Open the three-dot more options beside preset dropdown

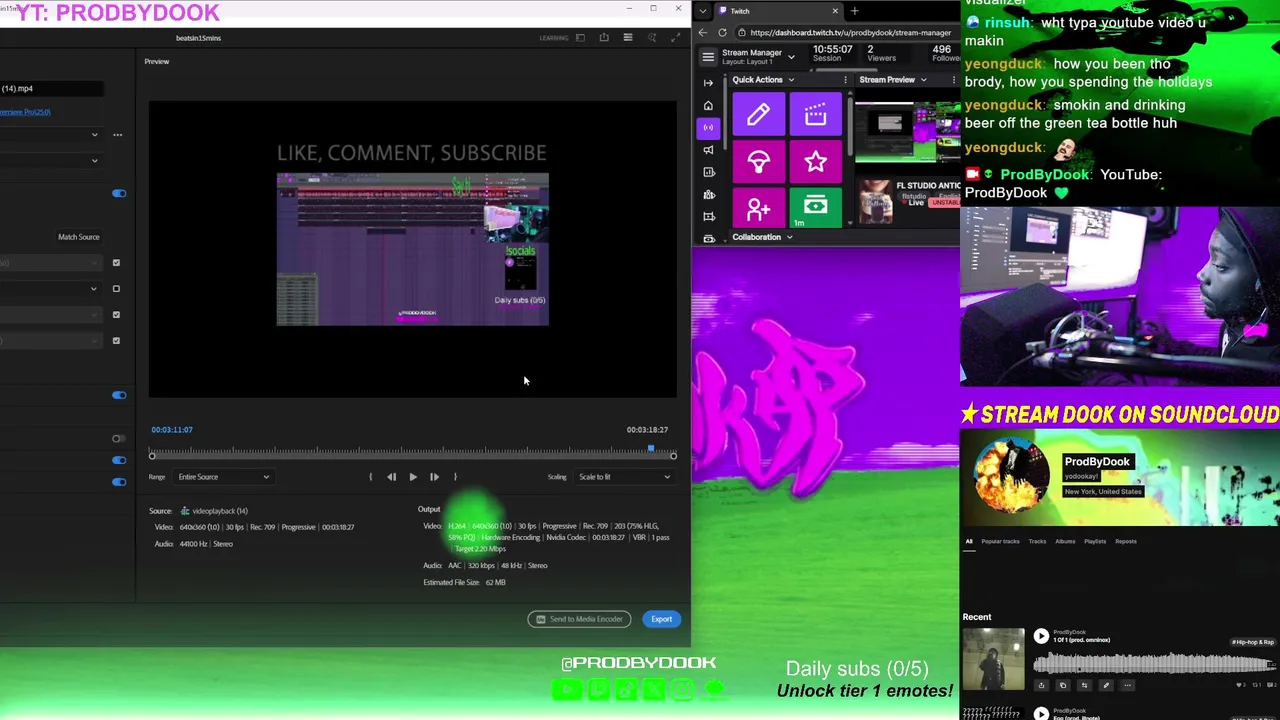coord(118,134)
